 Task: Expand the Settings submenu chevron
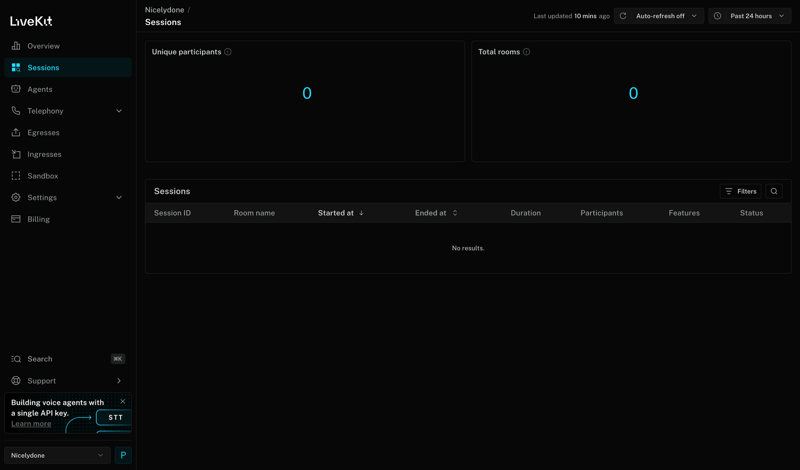click(119, 198)
